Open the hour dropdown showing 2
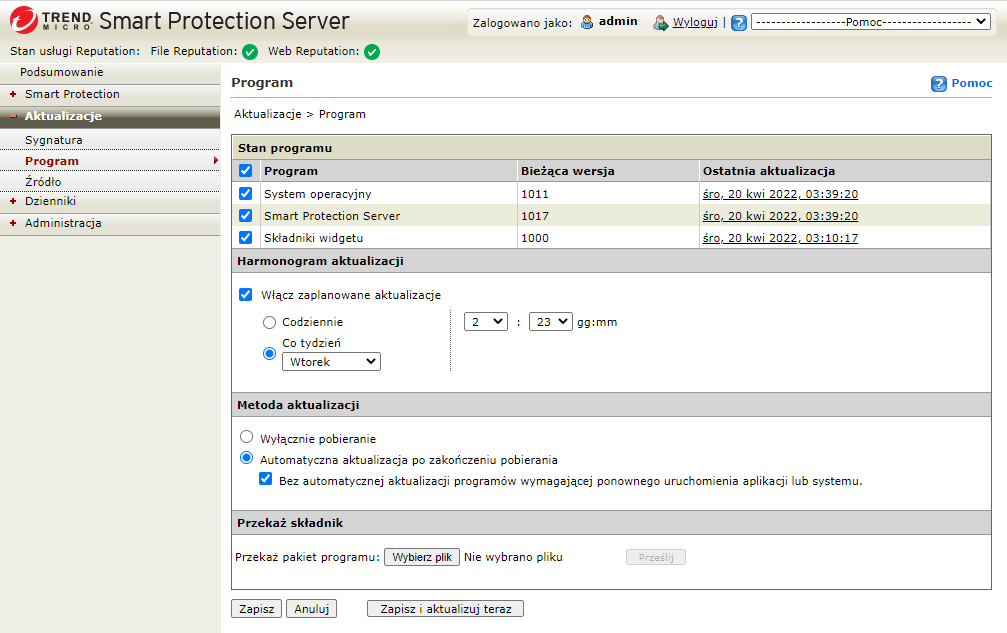This screenshot has height=633, width=1007. pos(486,321)
